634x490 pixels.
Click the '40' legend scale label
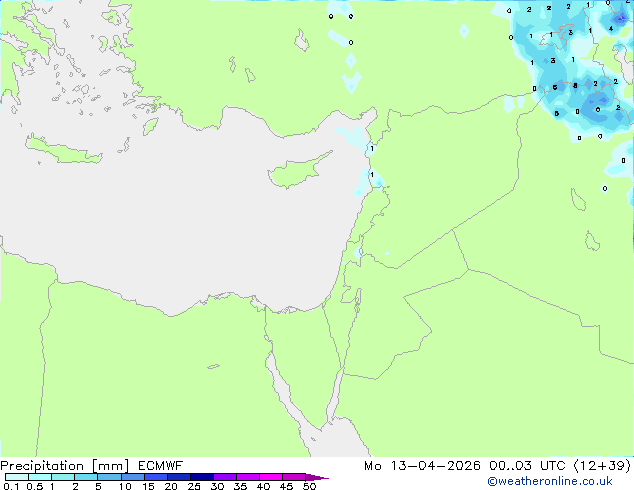(263, 486)
